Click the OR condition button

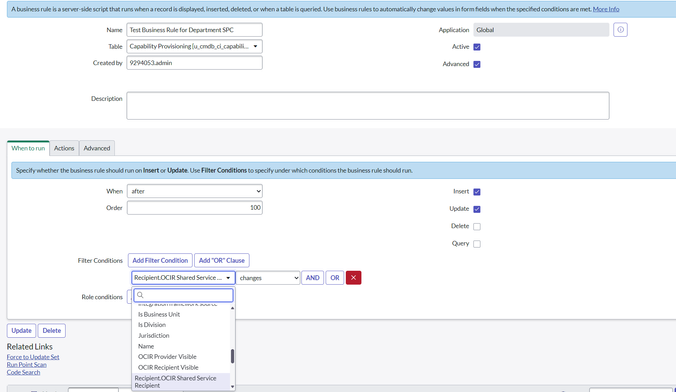pyautogui.click(x=335, y=278)
